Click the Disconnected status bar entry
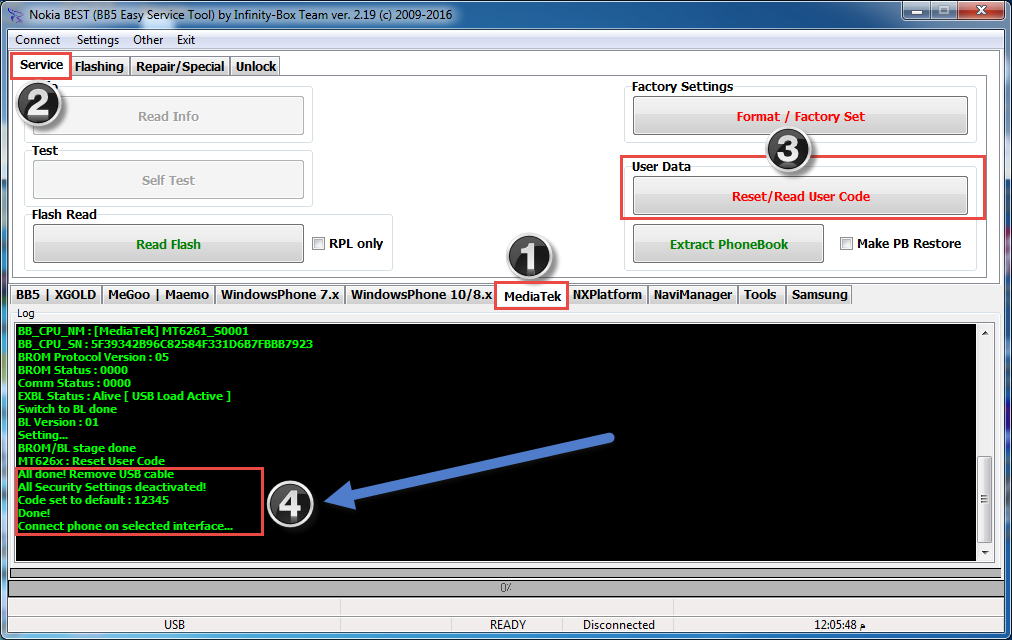The height and width of the screenshot is (640, 1012). (618, 625)
